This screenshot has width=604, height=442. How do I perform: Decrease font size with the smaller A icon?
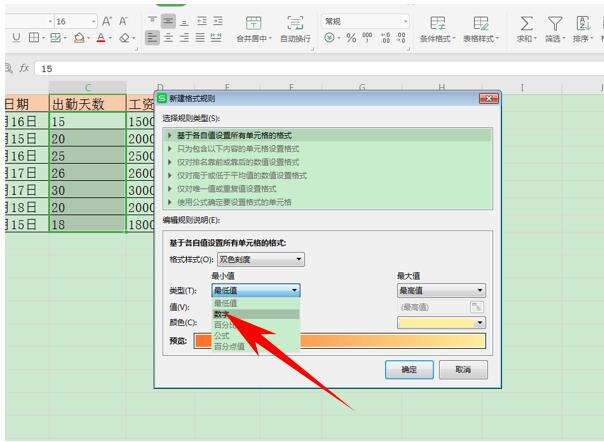123,21
